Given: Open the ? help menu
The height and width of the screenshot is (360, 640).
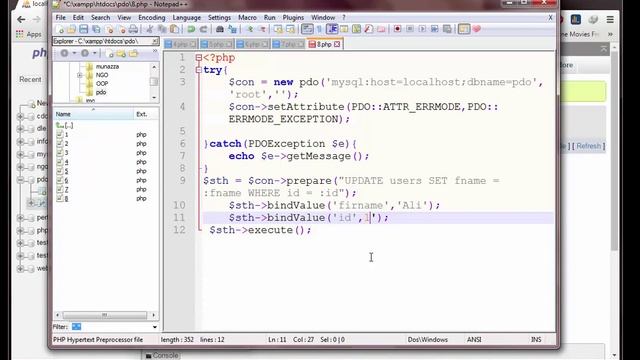Looking at the screenshot, I should [344, 18].
